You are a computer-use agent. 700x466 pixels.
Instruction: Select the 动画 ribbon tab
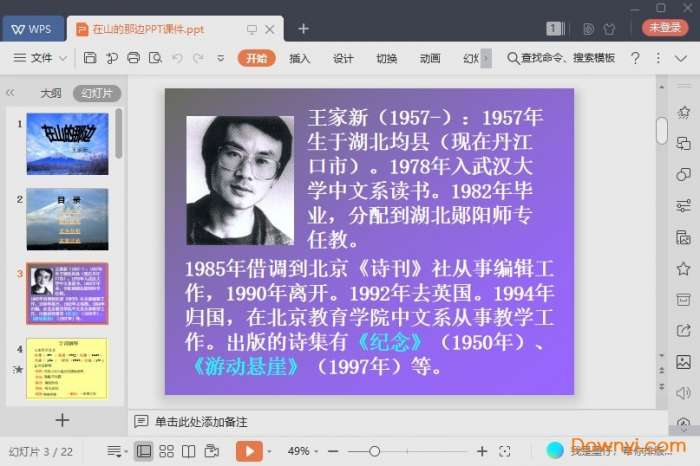(430, 58)
